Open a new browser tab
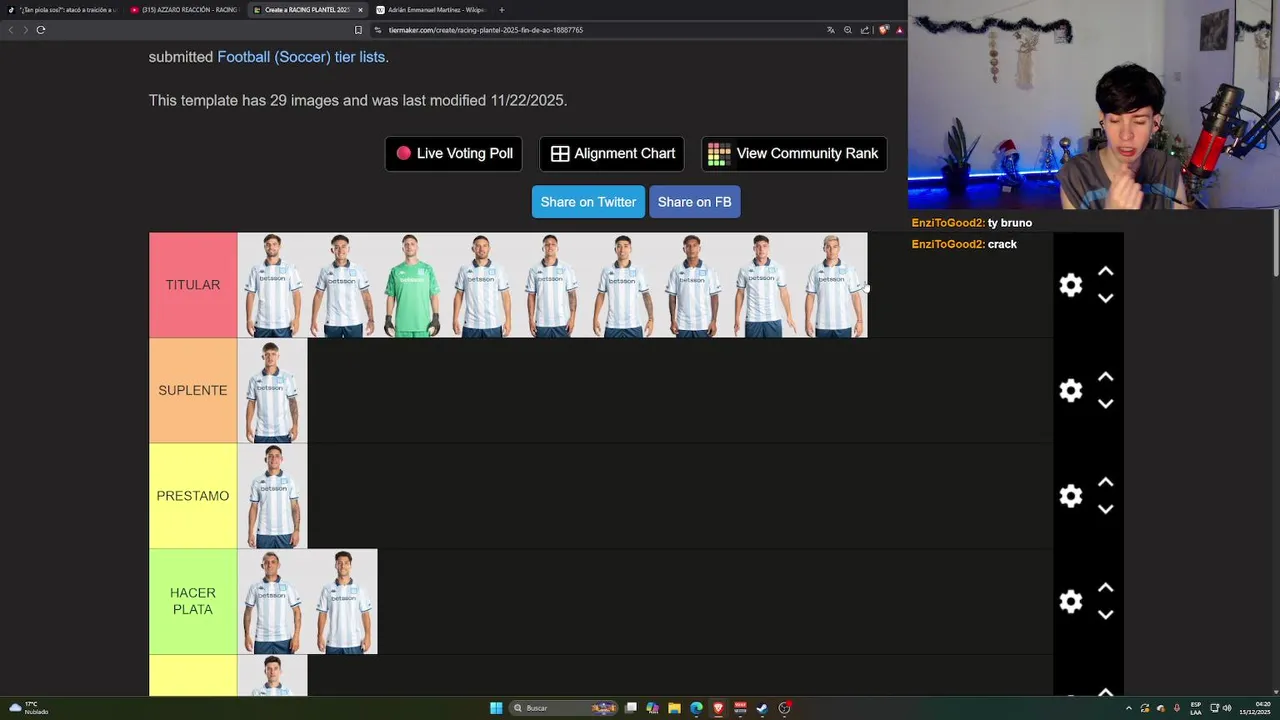This screenshot has width=1280, height=720. coord(502,10)
